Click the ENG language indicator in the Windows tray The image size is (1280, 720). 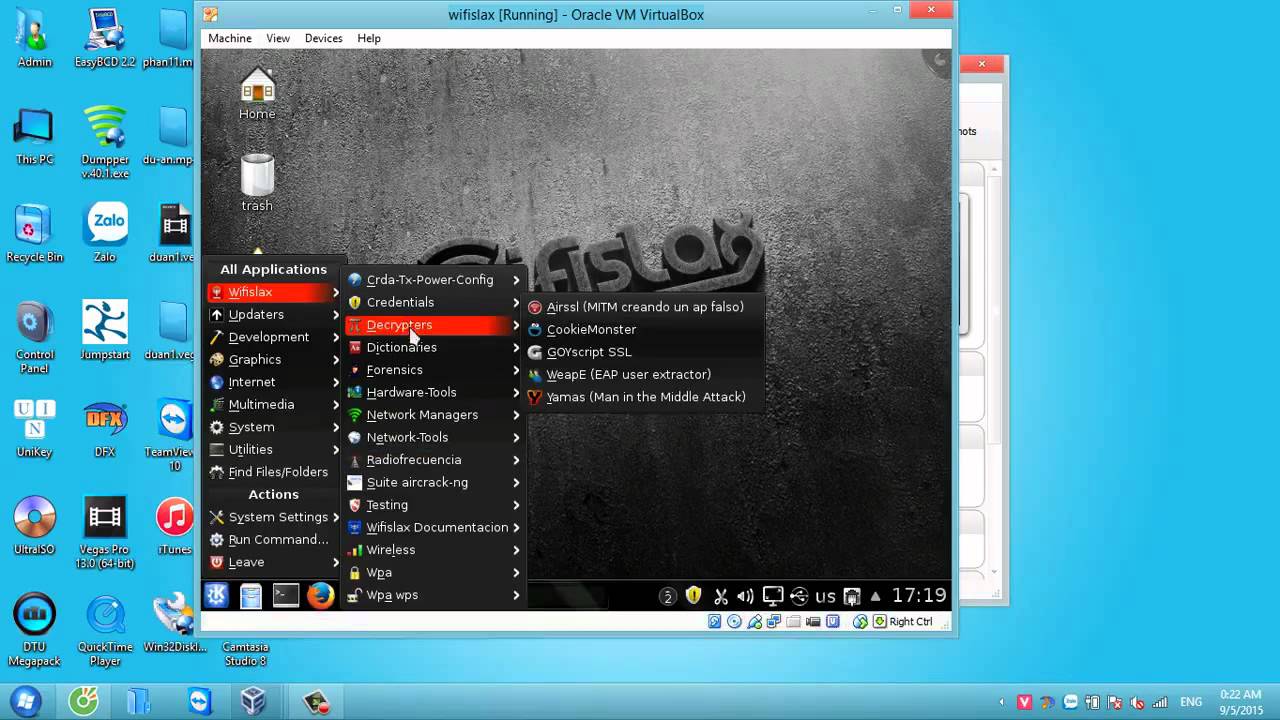[1192, 702]
